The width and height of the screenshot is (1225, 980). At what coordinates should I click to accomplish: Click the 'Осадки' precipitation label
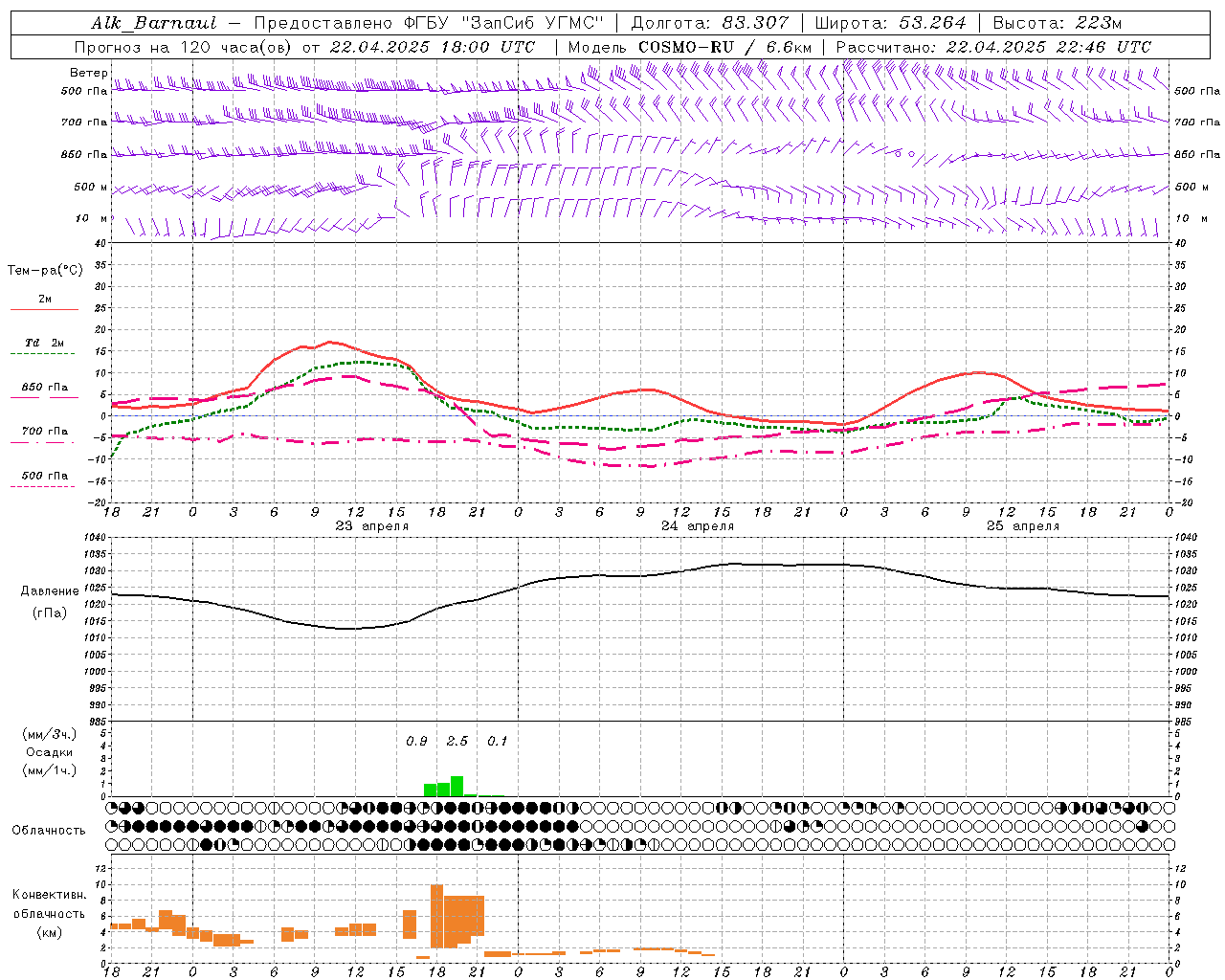click(x=49, y=752)
